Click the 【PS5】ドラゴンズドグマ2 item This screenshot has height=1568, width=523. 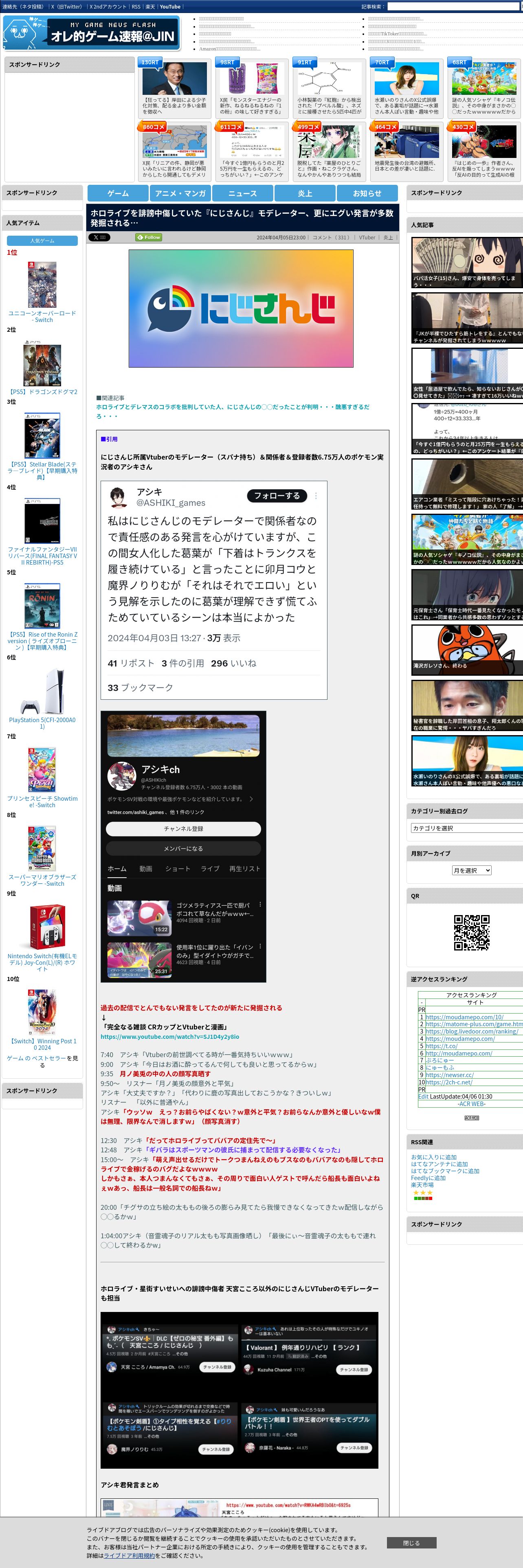click(x=42, y=392)
